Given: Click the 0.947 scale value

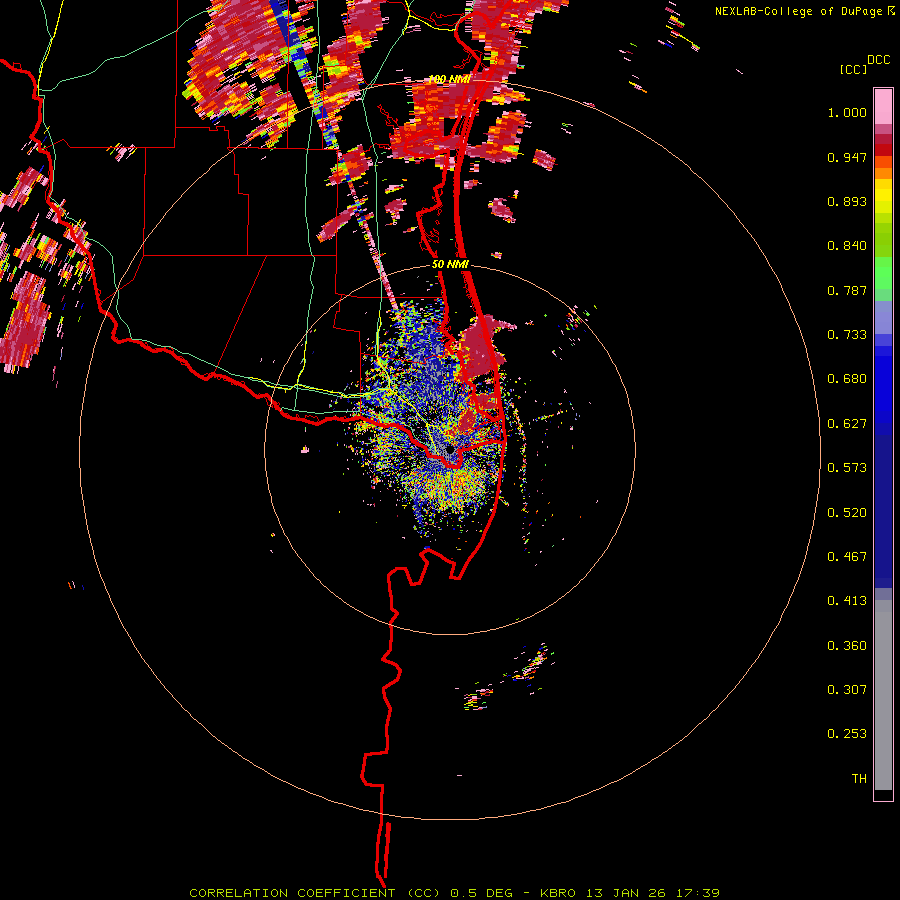Looking at the screenshot, I should pyautogui.click(x=847, y=157).
